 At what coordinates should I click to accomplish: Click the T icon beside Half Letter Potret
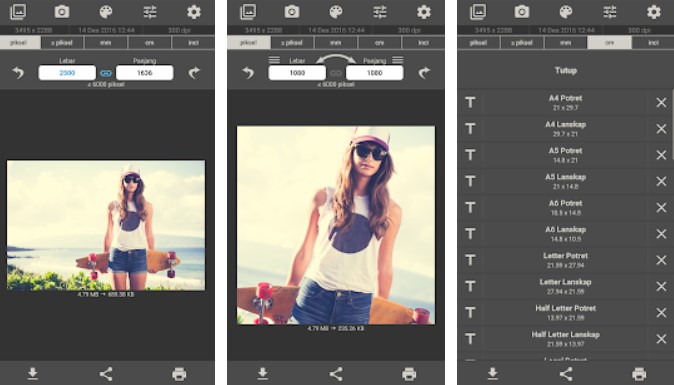point(471,312)
